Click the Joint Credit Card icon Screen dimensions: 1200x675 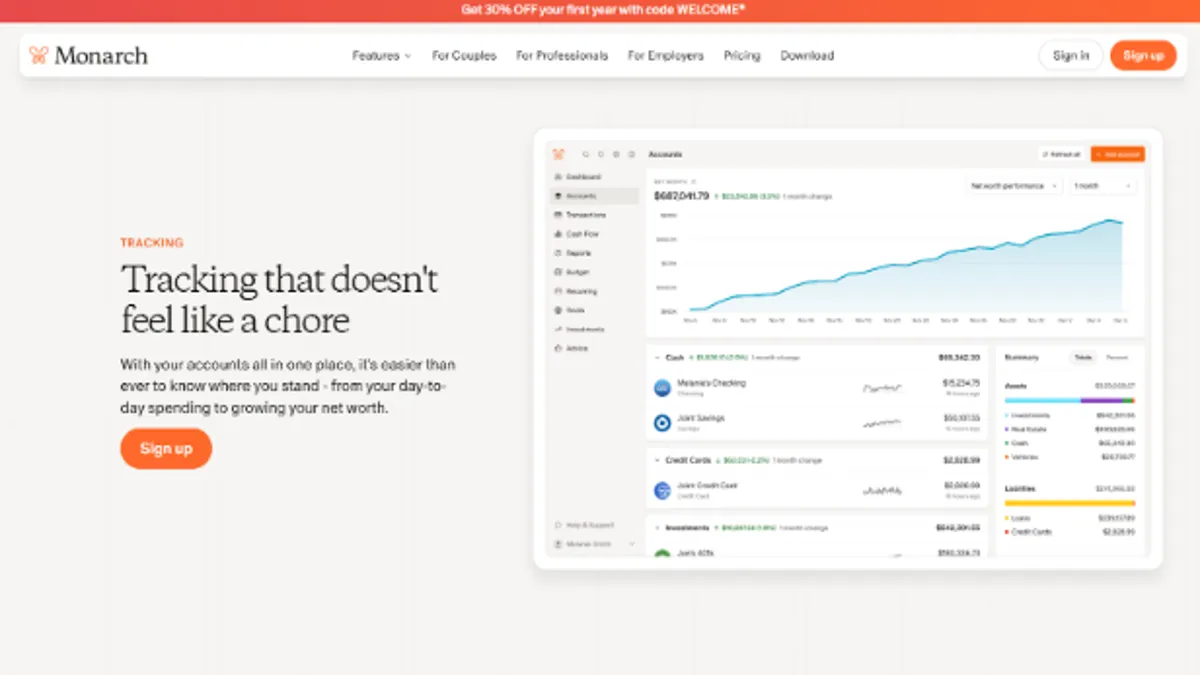click(661, 490)
